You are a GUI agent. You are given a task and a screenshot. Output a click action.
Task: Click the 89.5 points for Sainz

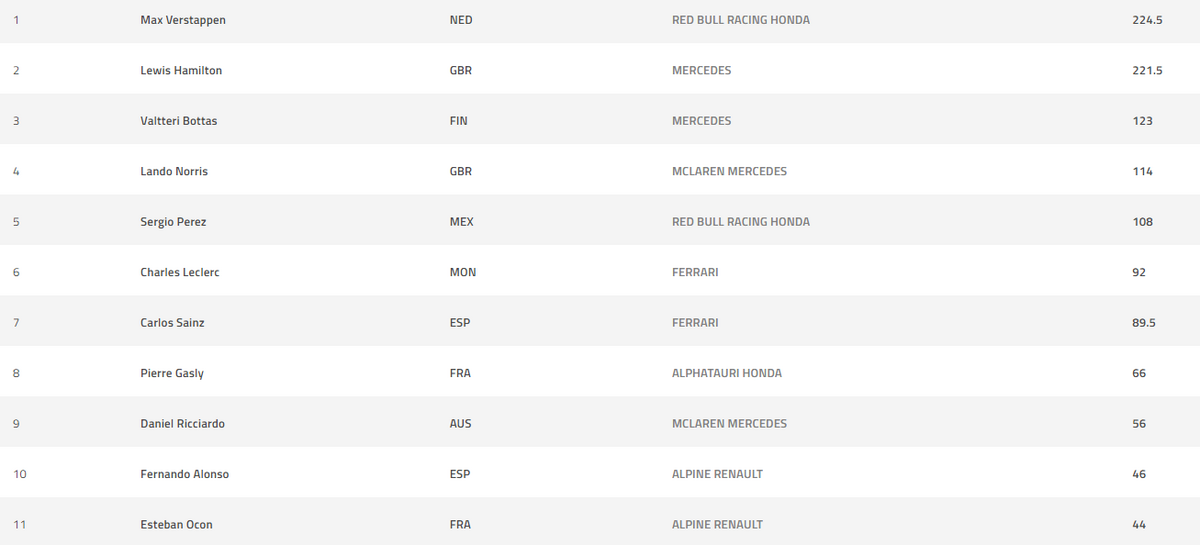pyautogui.click(x=1144, y=323)
